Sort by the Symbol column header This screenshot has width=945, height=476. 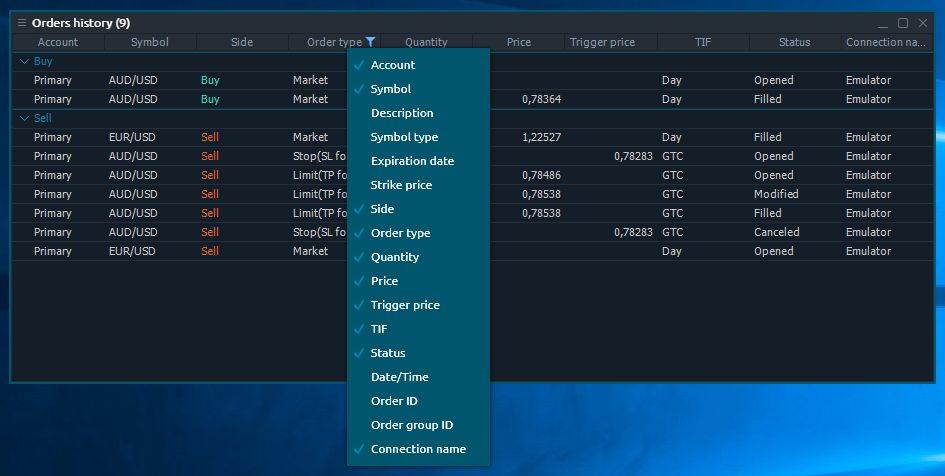point(150,42)
